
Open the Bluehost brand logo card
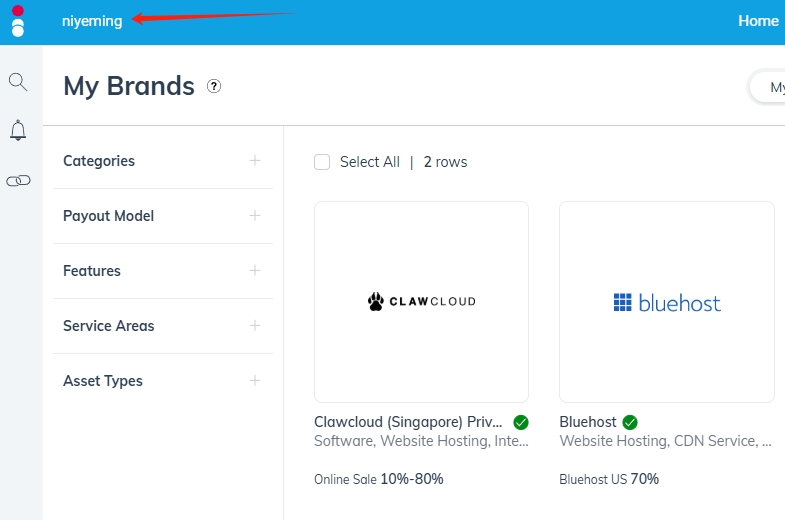pyautogui.click(x=667, y=302)
